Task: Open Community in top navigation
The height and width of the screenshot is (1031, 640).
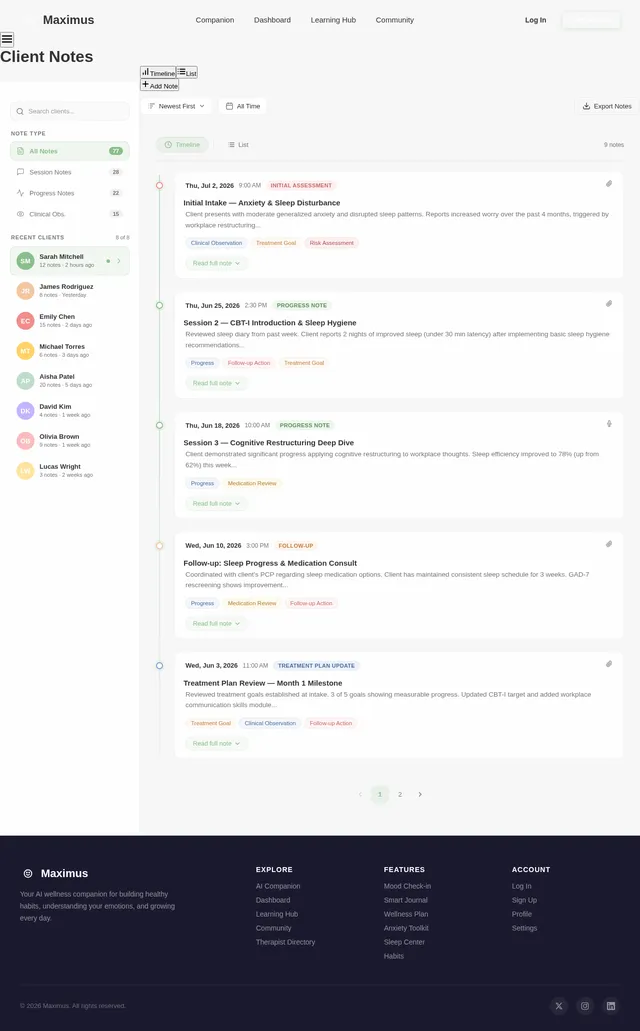Action: [395, 20]
